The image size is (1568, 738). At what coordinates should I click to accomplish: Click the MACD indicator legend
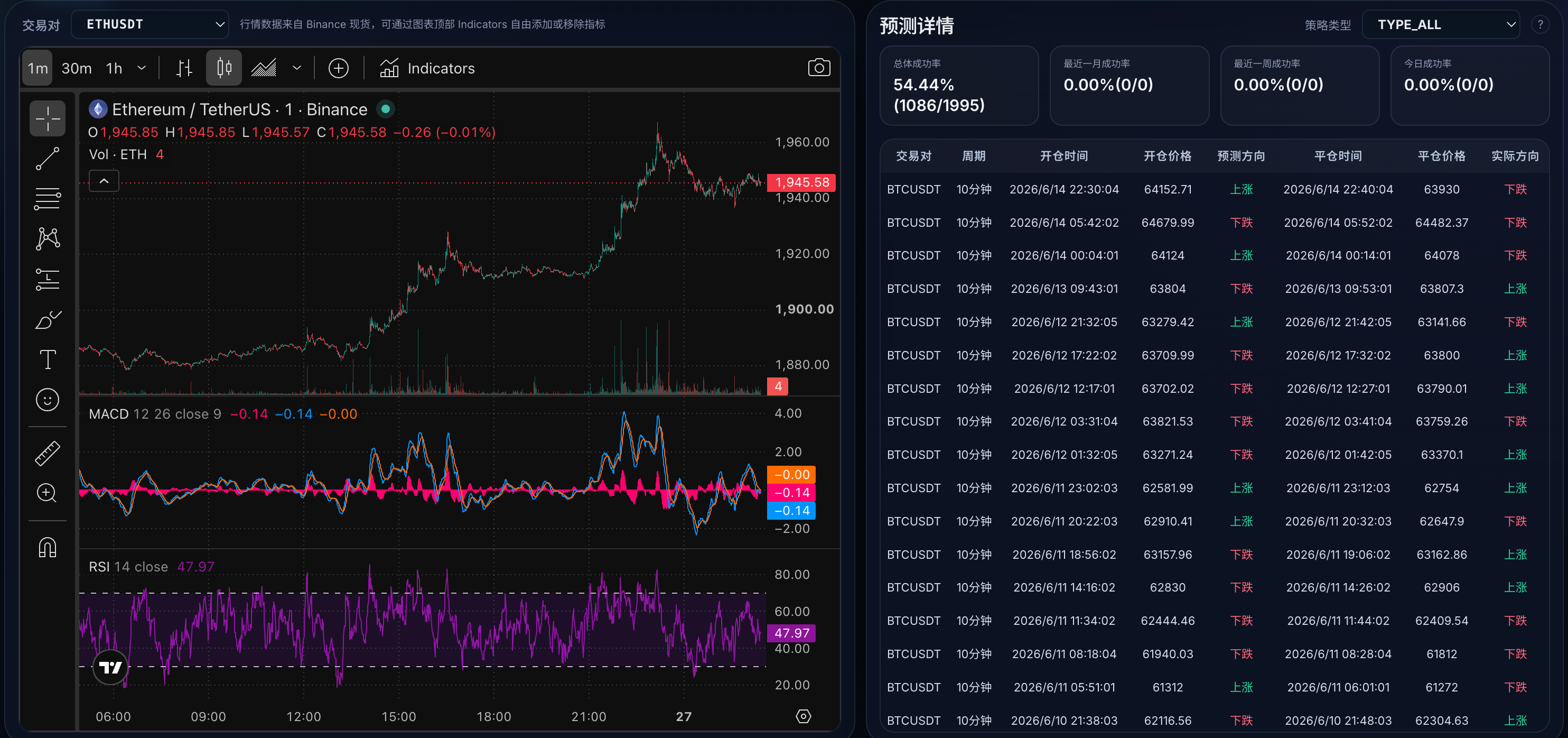click(223, 414)
